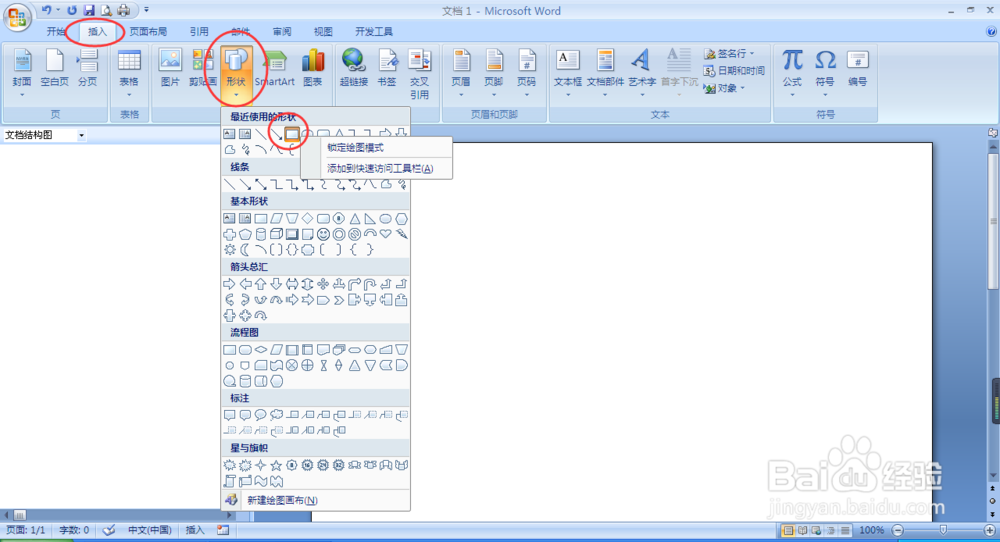
Task: Select the quad arrow in 箭头总汇
Action: (323, 284)
